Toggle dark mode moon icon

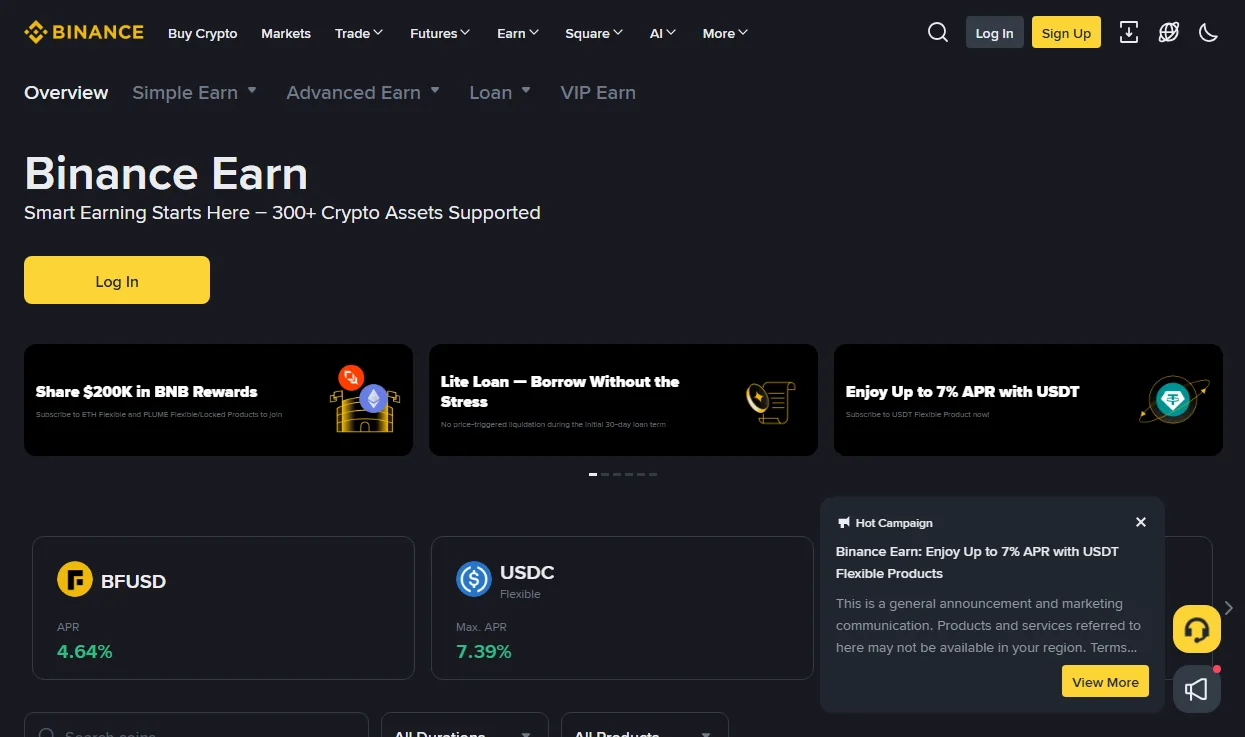click(1209, 32)
